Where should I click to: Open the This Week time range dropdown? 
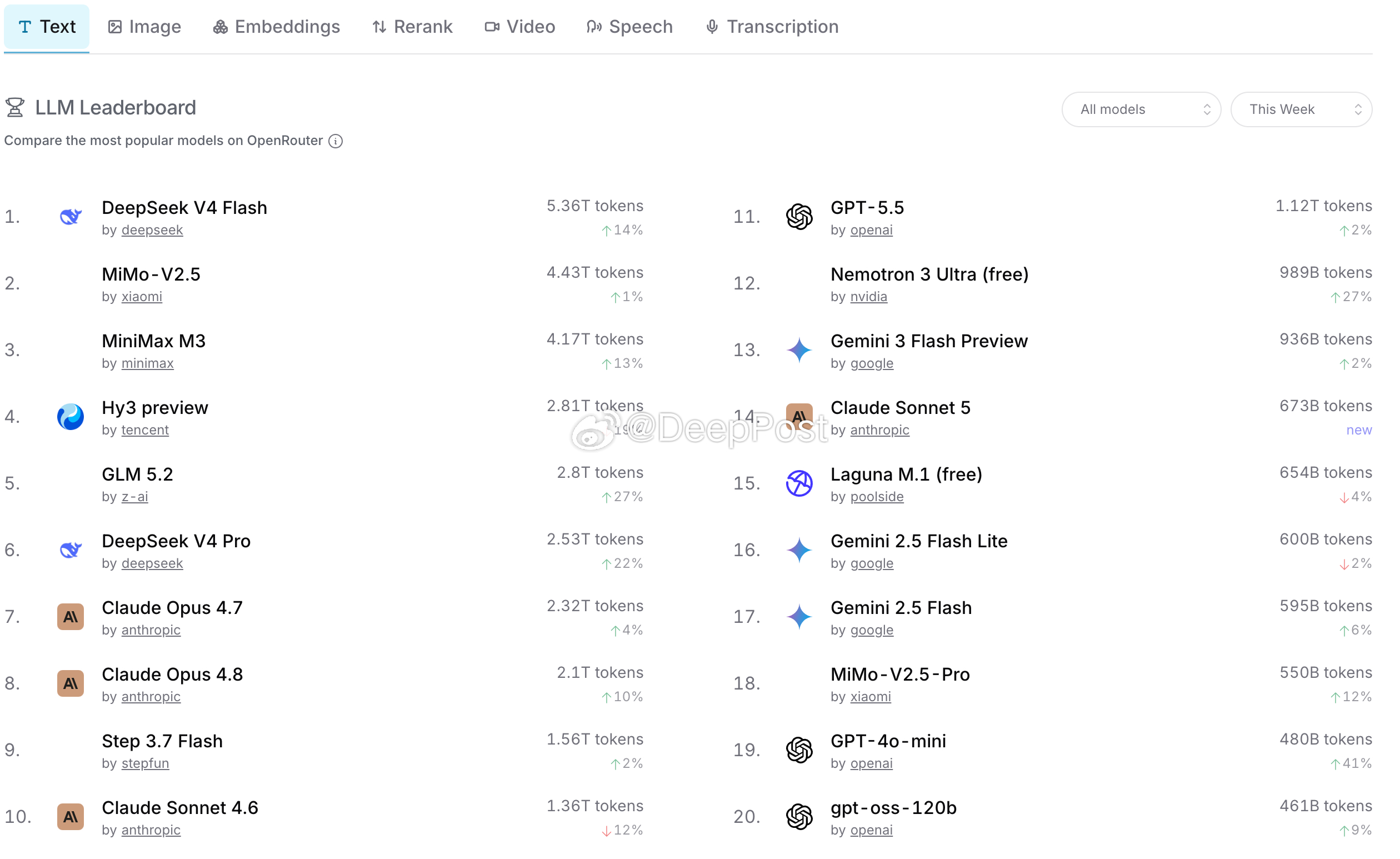1301,109
